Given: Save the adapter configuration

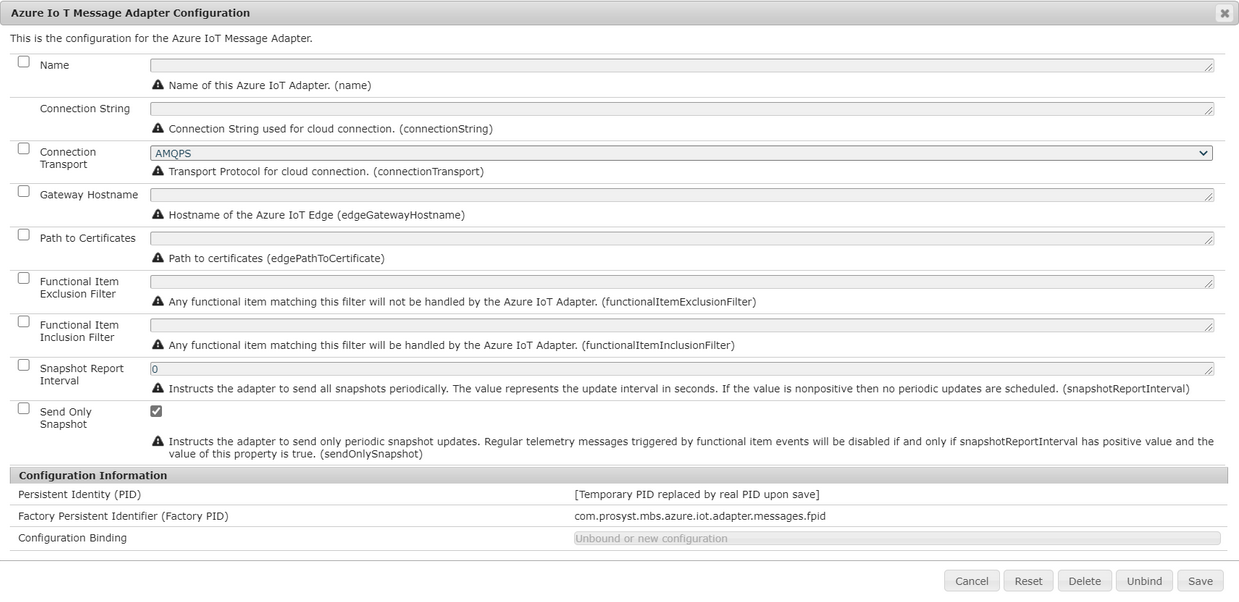Looking at the screenshot, I should pyautogui.click(x=1200, y=580).
